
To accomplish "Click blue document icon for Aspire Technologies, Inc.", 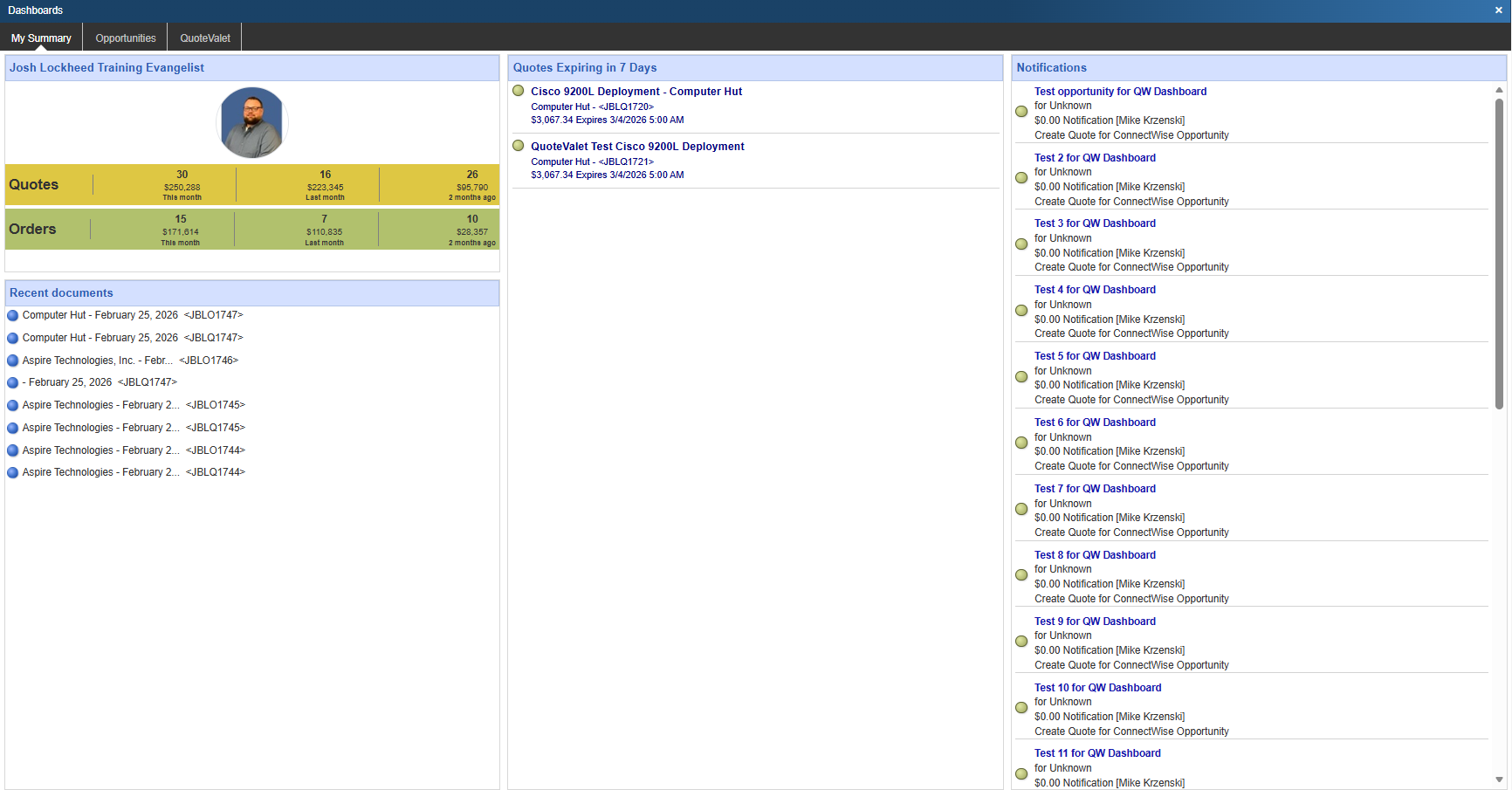I will (13, 361).
